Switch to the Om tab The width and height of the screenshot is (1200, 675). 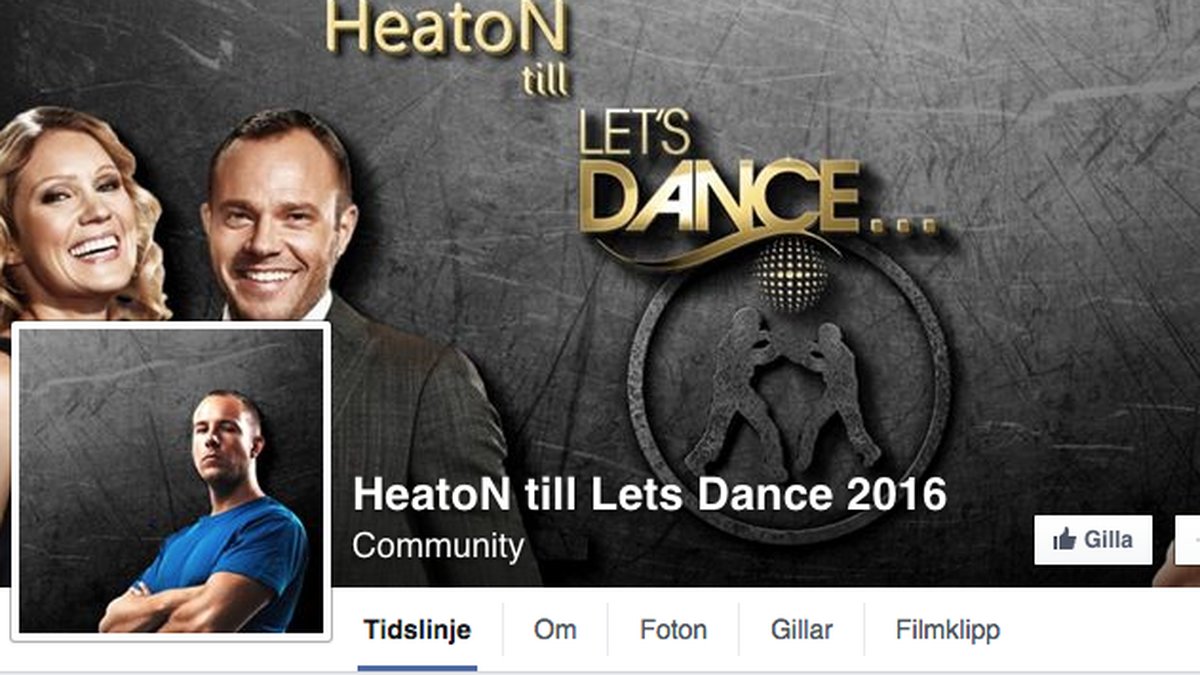pos(555,631)
